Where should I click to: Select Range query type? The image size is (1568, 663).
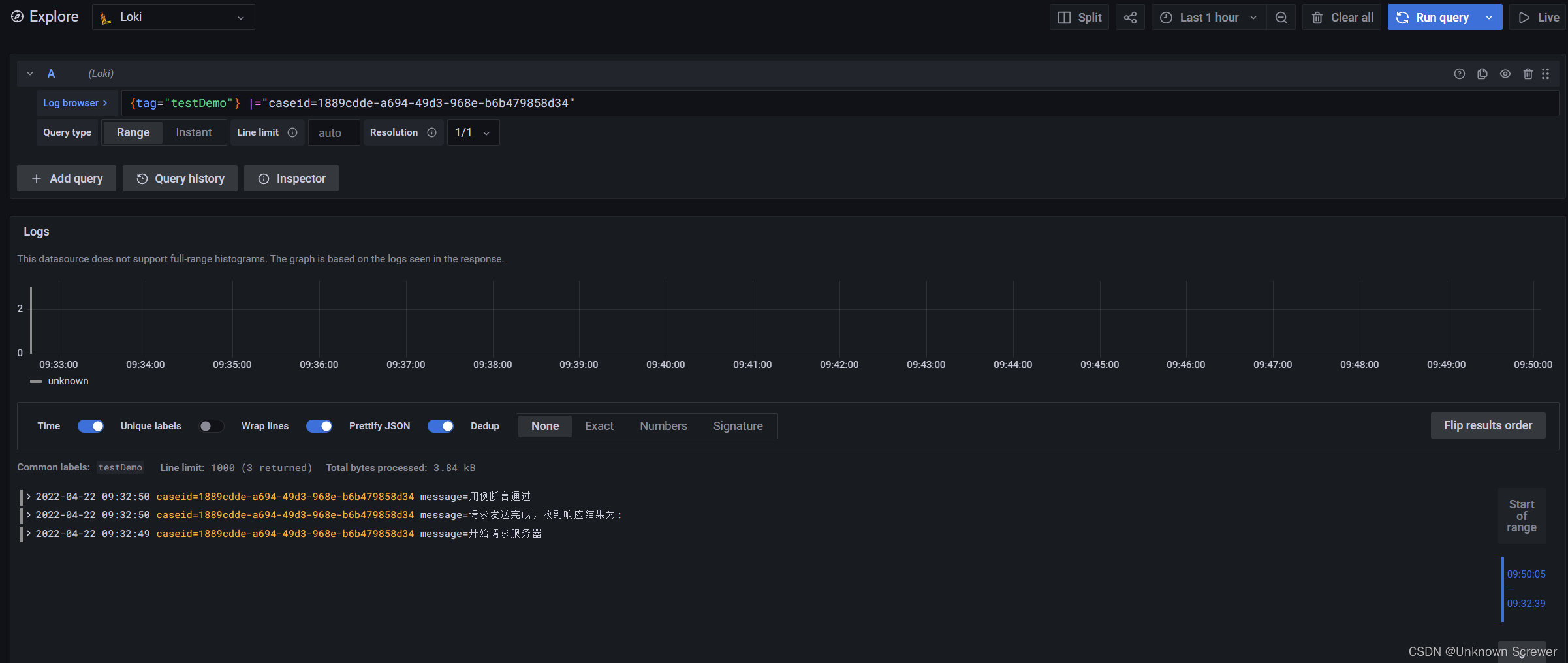133,132
